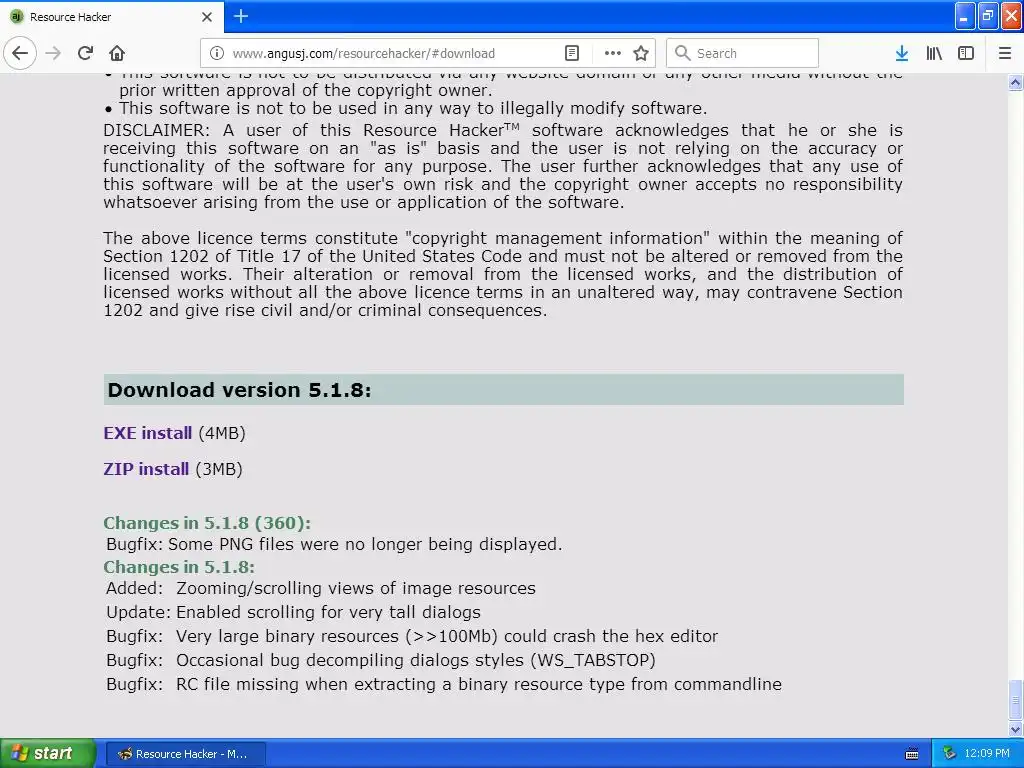1024x768 pixels.
Task: Download the ZIP install link
Action: (146, 469)
